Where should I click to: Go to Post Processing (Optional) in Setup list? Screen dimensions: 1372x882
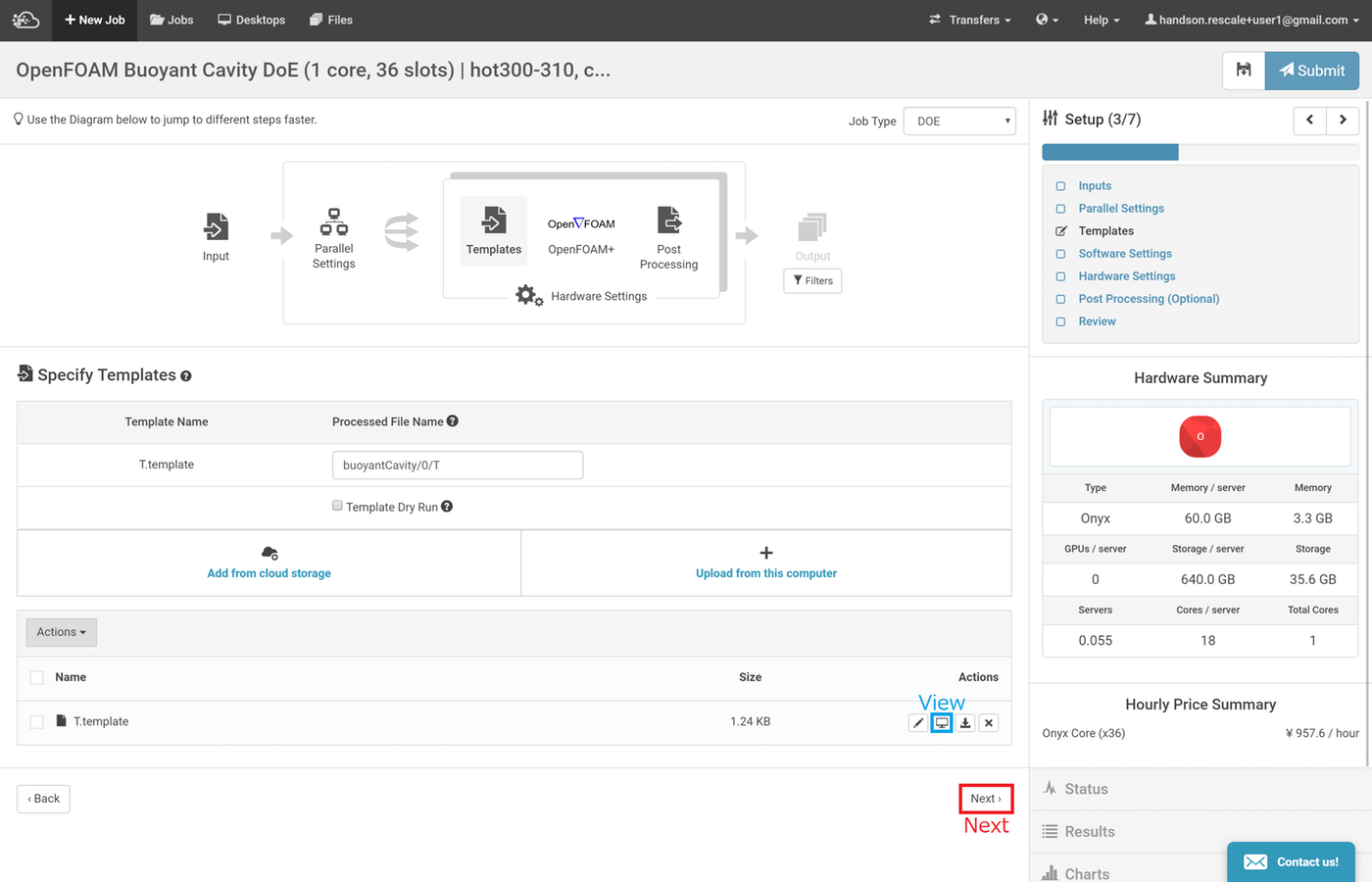[x=1149, y=299]
